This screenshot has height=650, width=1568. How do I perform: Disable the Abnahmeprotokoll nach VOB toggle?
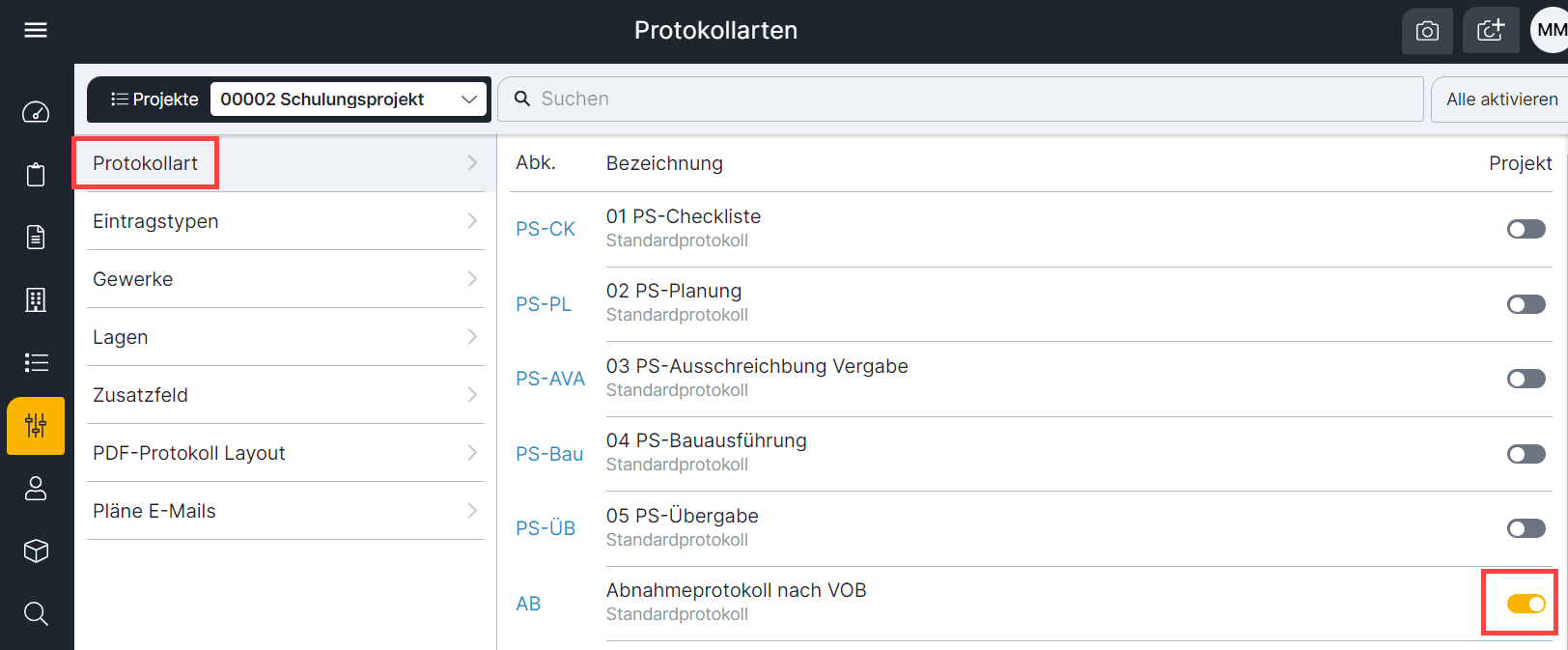coord(1526,604)
